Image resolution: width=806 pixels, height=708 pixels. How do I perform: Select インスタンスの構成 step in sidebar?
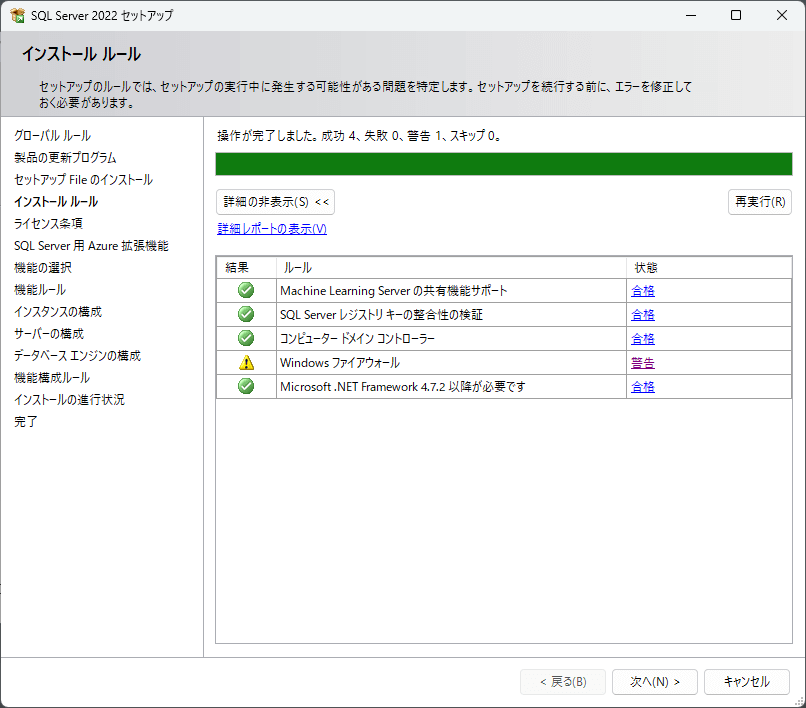click(58, 312)
